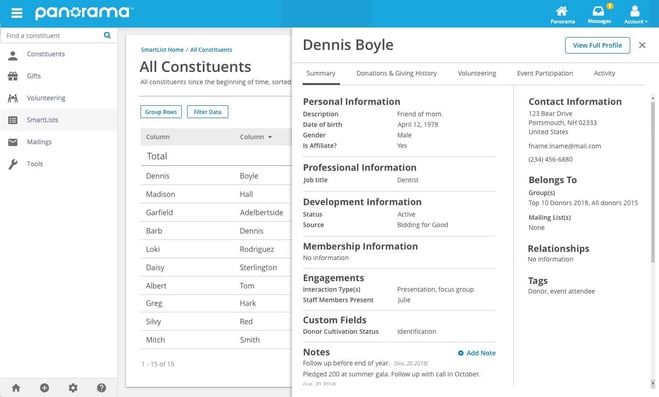The width and height of the screenshot is (659, 397).
Task: Switch to the Volunteering tab in profile
Action: (x=477, y=74)
